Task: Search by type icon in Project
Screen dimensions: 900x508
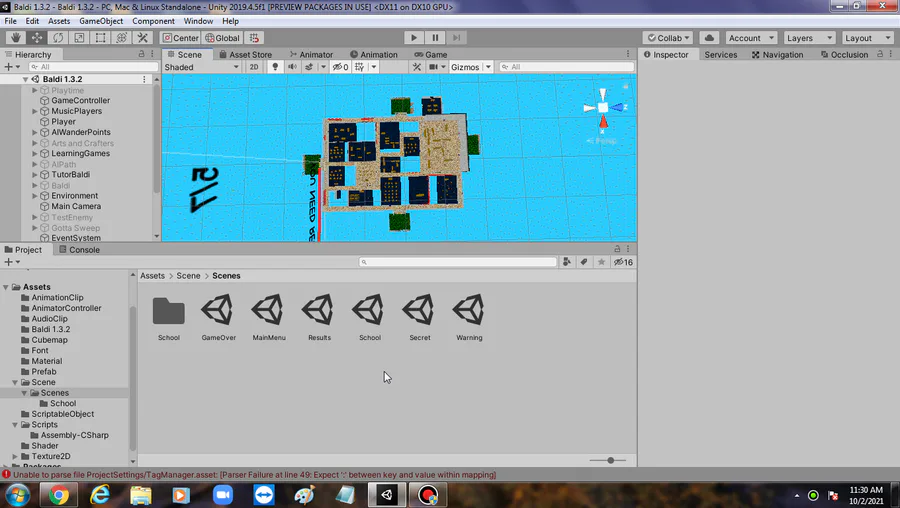Action: (x=567, y=262)
